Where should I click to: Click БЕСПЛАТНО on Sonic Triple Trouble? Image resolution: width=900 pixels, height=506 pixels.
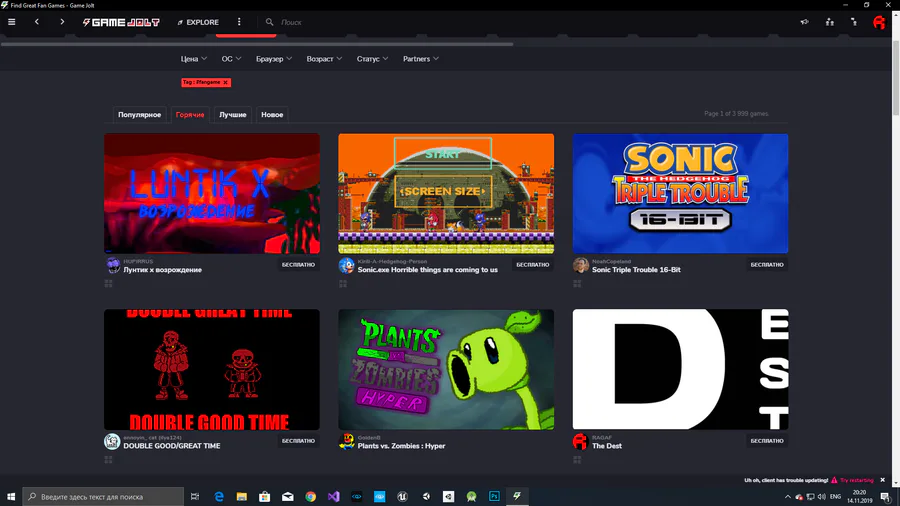pos(767,265)
